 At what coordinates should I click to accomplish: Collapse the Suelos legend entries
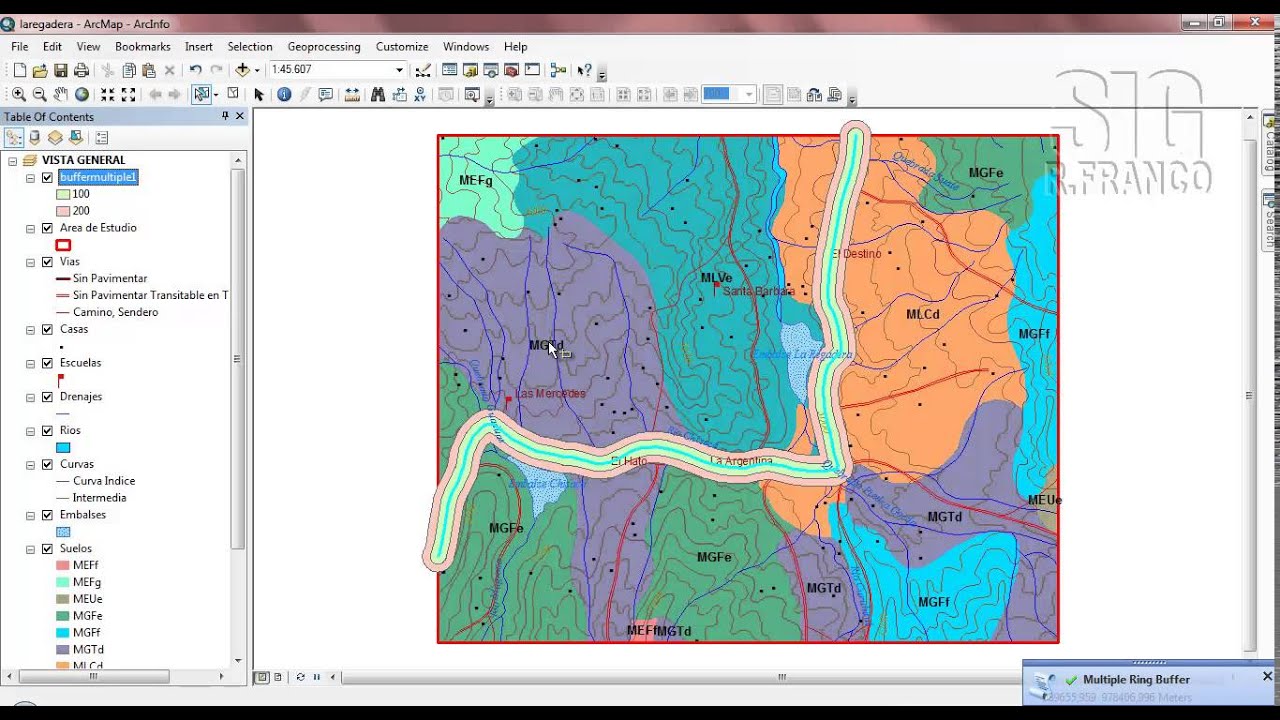coord(29,548)
